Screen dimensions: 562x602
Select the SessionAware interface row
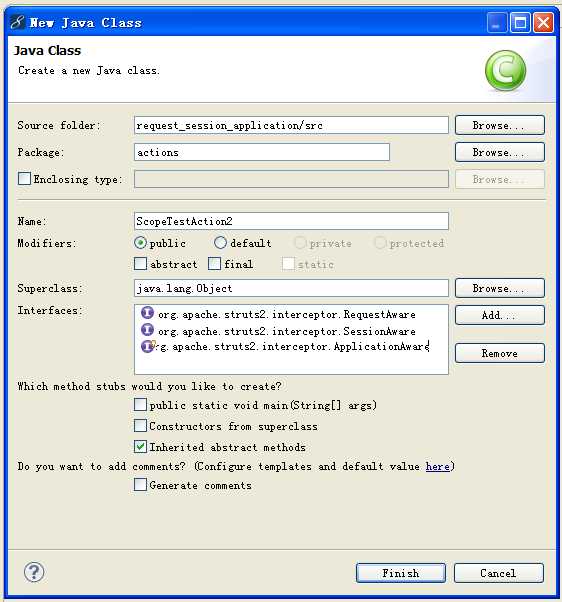(x=278, y=331)
